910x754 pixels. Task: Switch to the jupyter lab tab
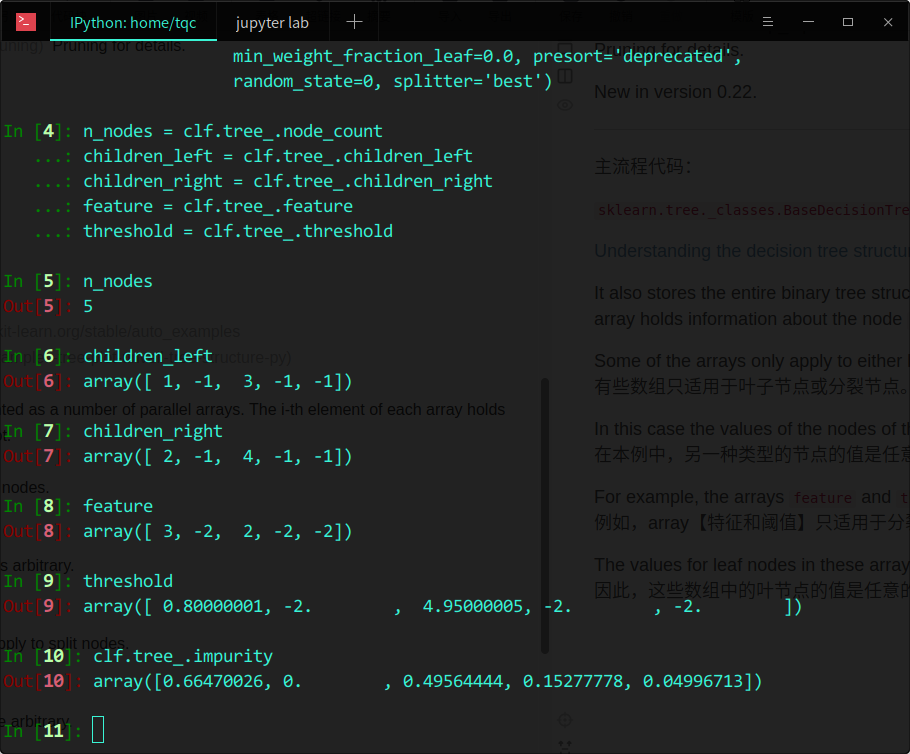click(272, 23)
